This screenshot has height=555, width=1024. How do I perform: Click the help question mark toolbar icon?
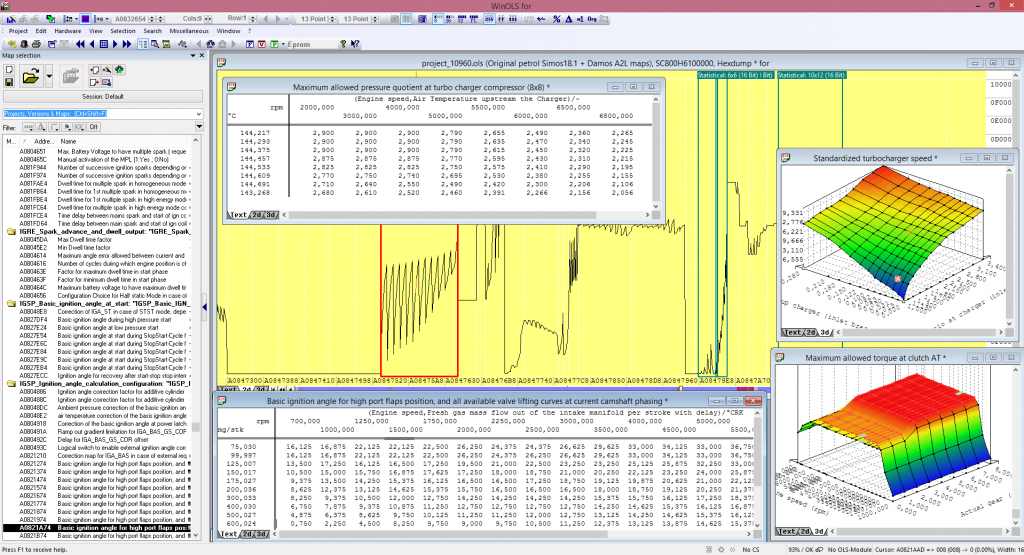pos(343,43)
